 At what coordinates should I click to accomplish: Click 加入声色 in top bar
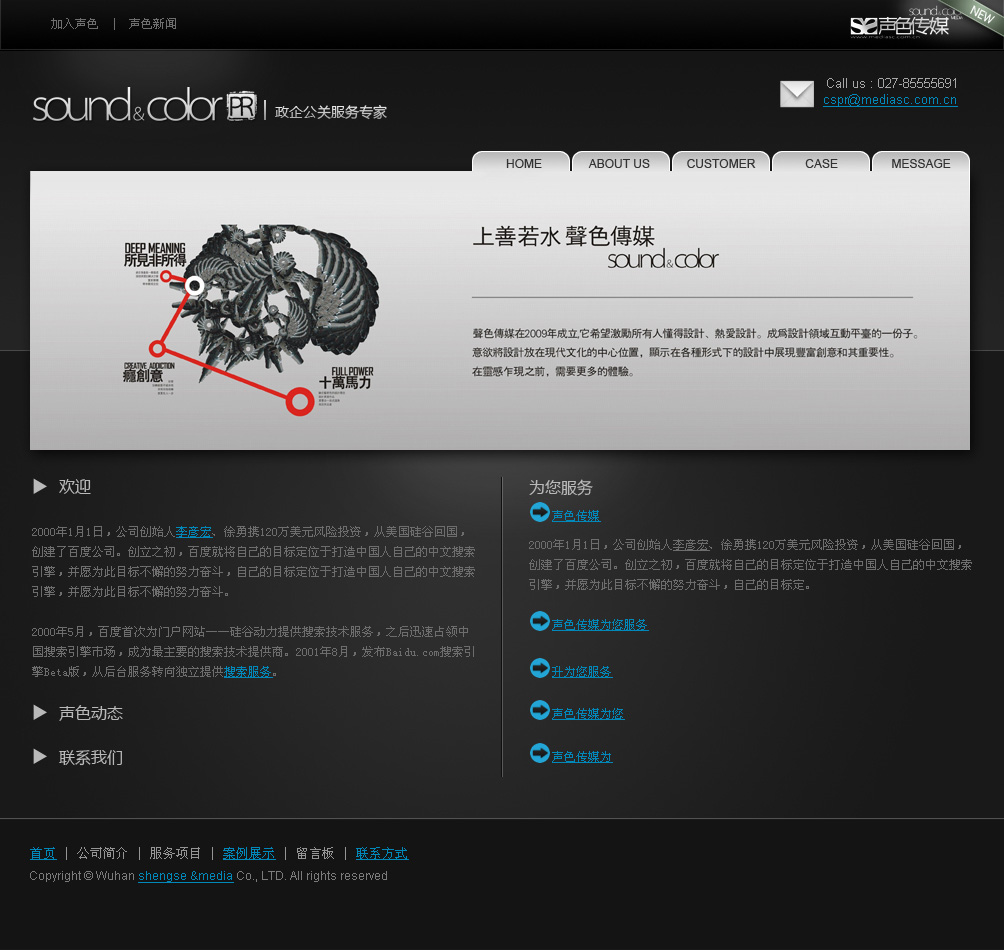(74, 24)
